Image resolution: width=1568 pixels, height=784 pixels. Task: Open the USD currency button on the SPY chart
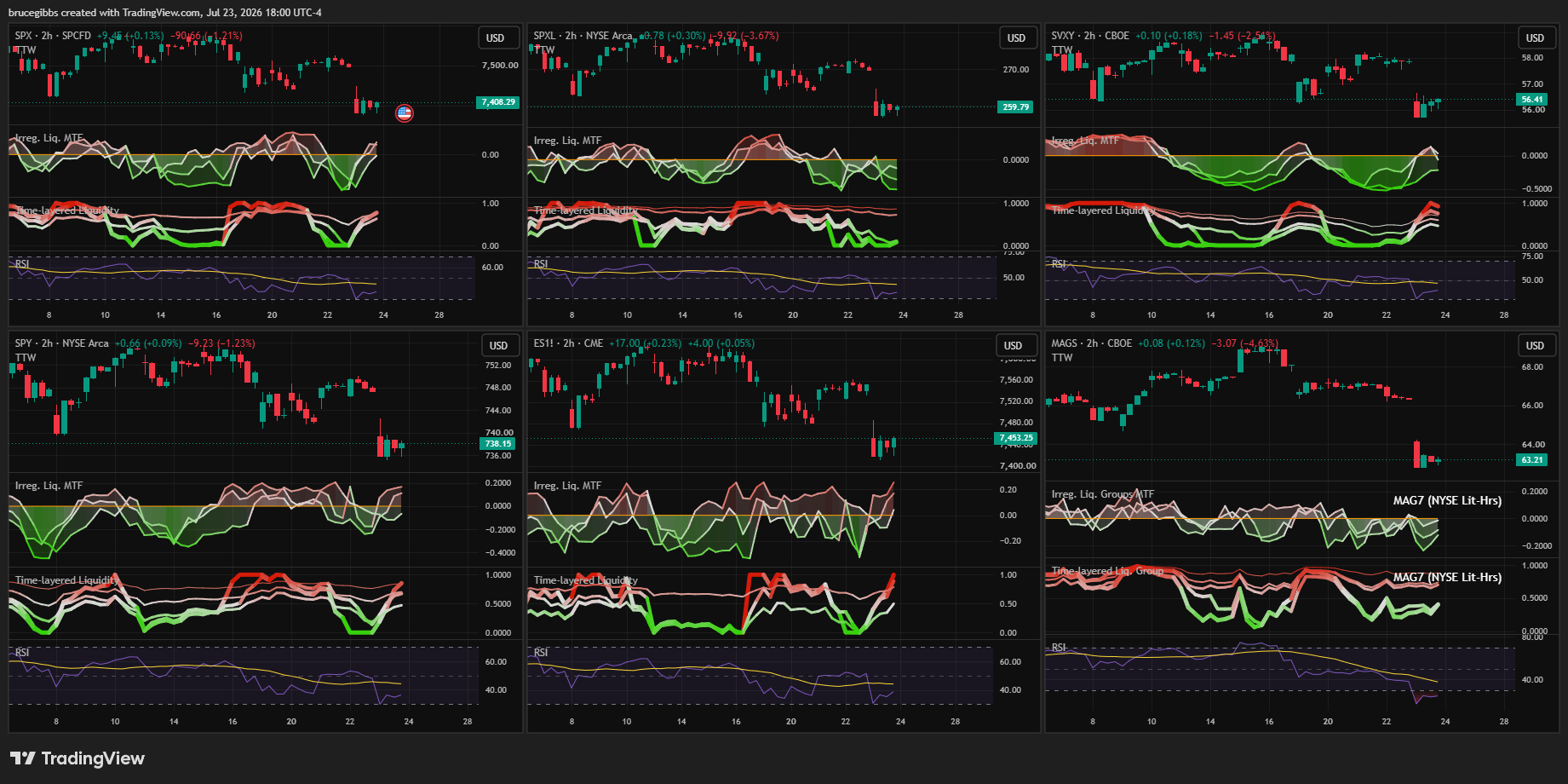499,346
